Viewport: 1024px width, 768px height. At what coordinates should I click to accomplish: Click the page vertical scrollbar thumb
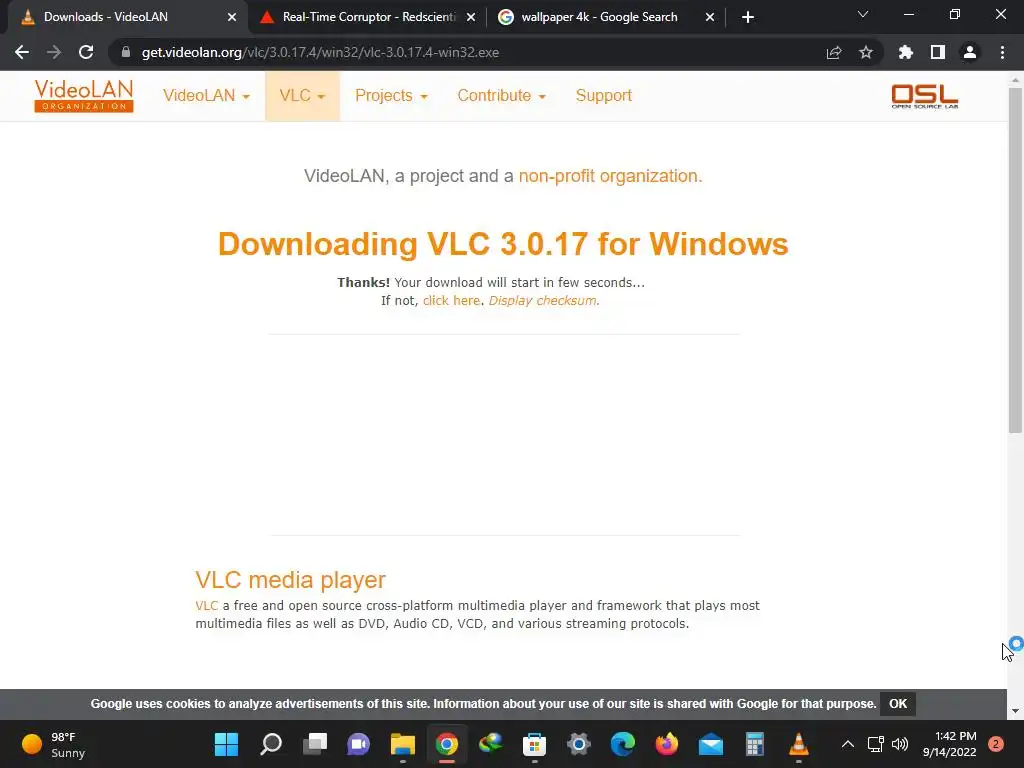point(1015,260)
